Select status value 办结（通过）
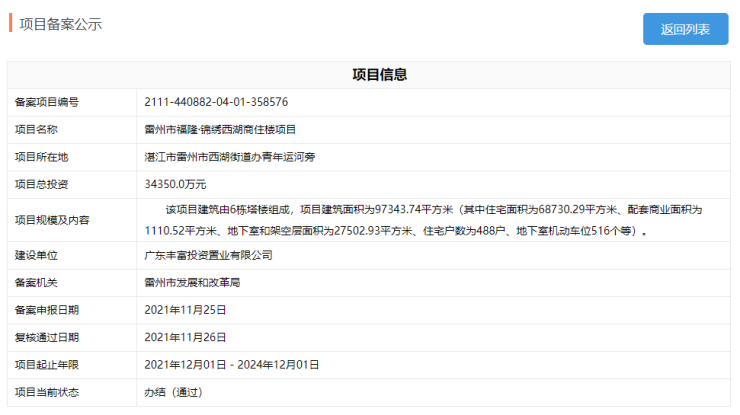Screen dimensions: 740x415 coord(173,392)
